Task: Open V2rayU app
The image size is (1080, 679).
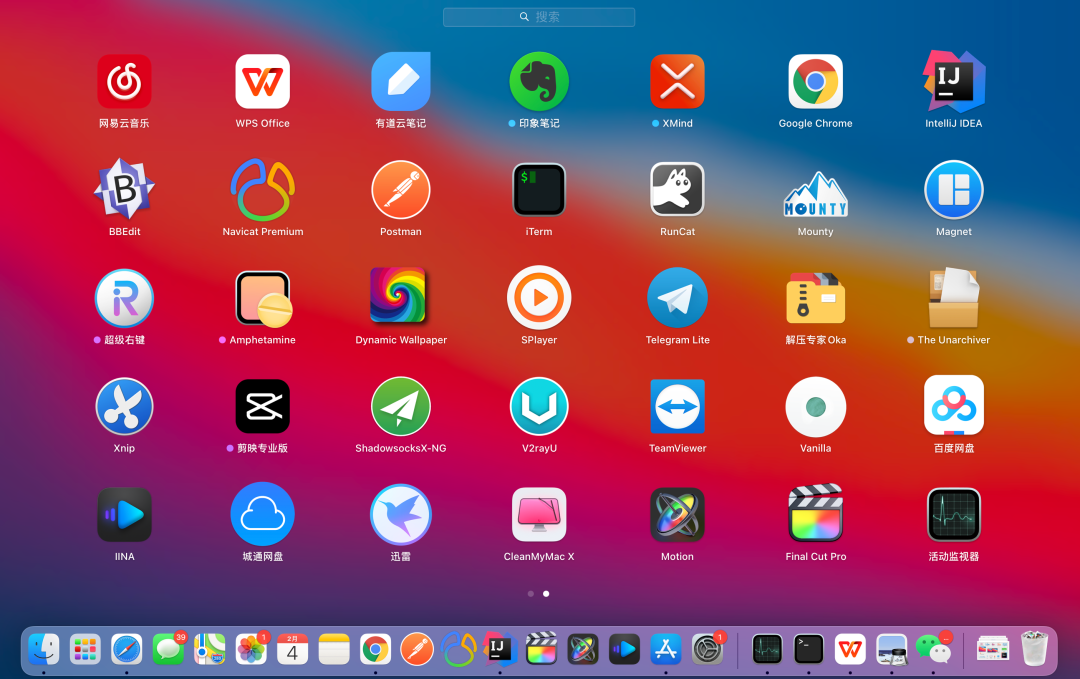Action: (539, 406)
